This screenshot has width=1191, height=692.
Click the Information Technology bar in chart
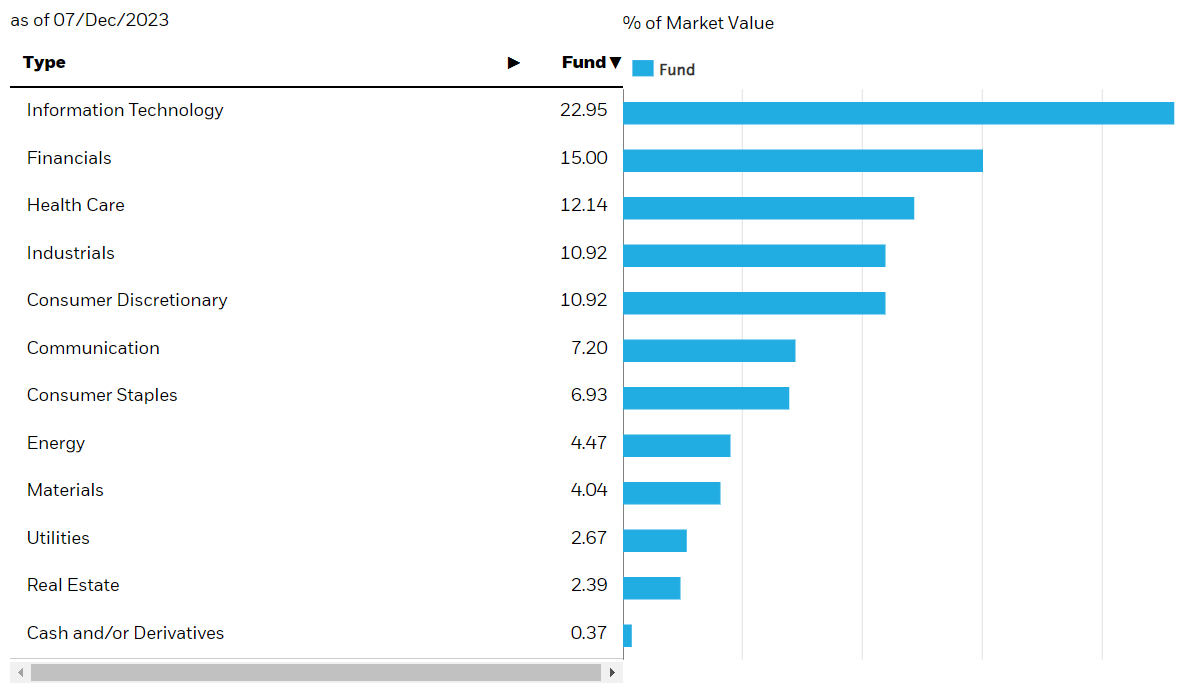tap(898, 113)
